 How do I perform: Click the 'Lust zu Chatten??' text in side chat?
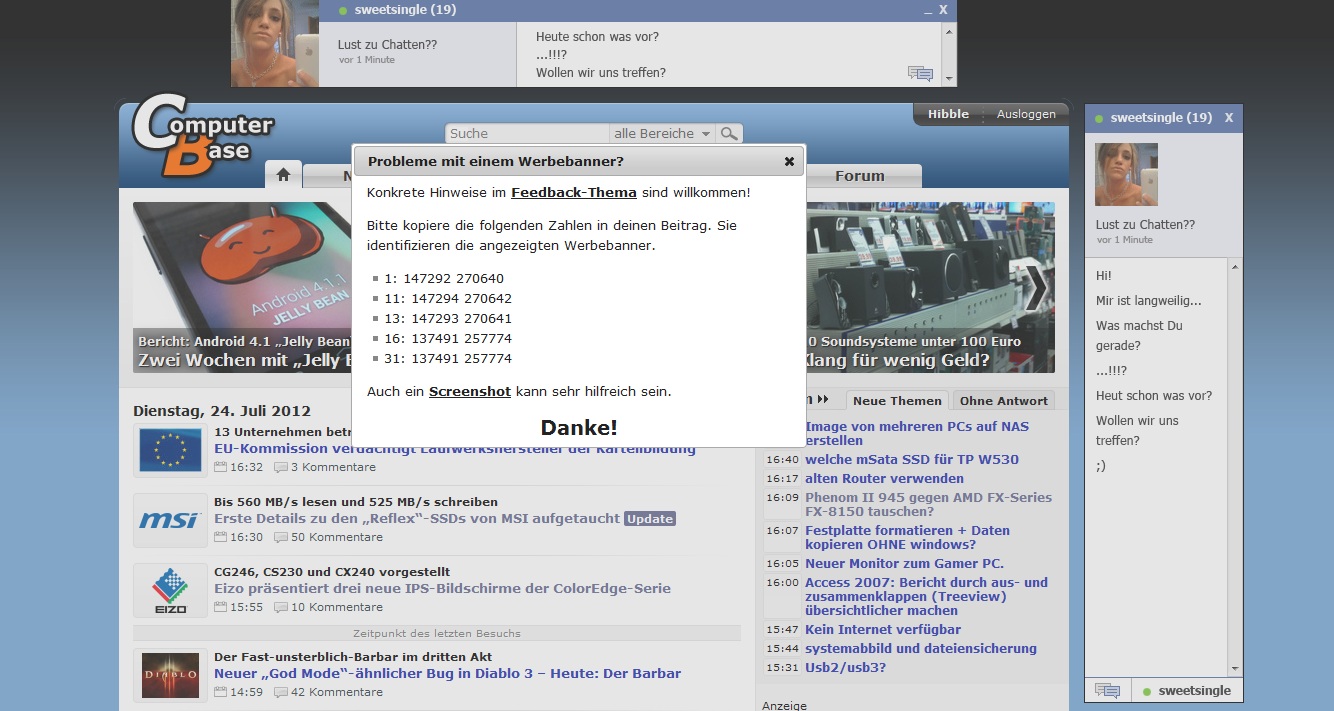(x=1145, y=225)
